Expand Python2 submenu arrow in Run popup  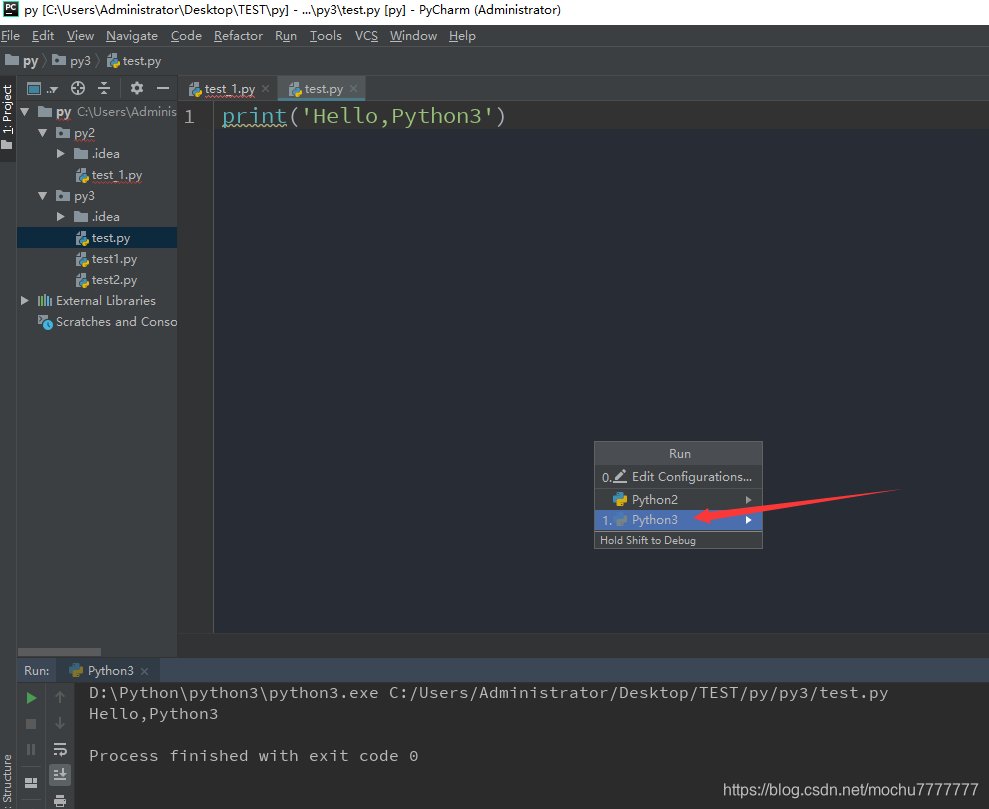pos(749,500)
